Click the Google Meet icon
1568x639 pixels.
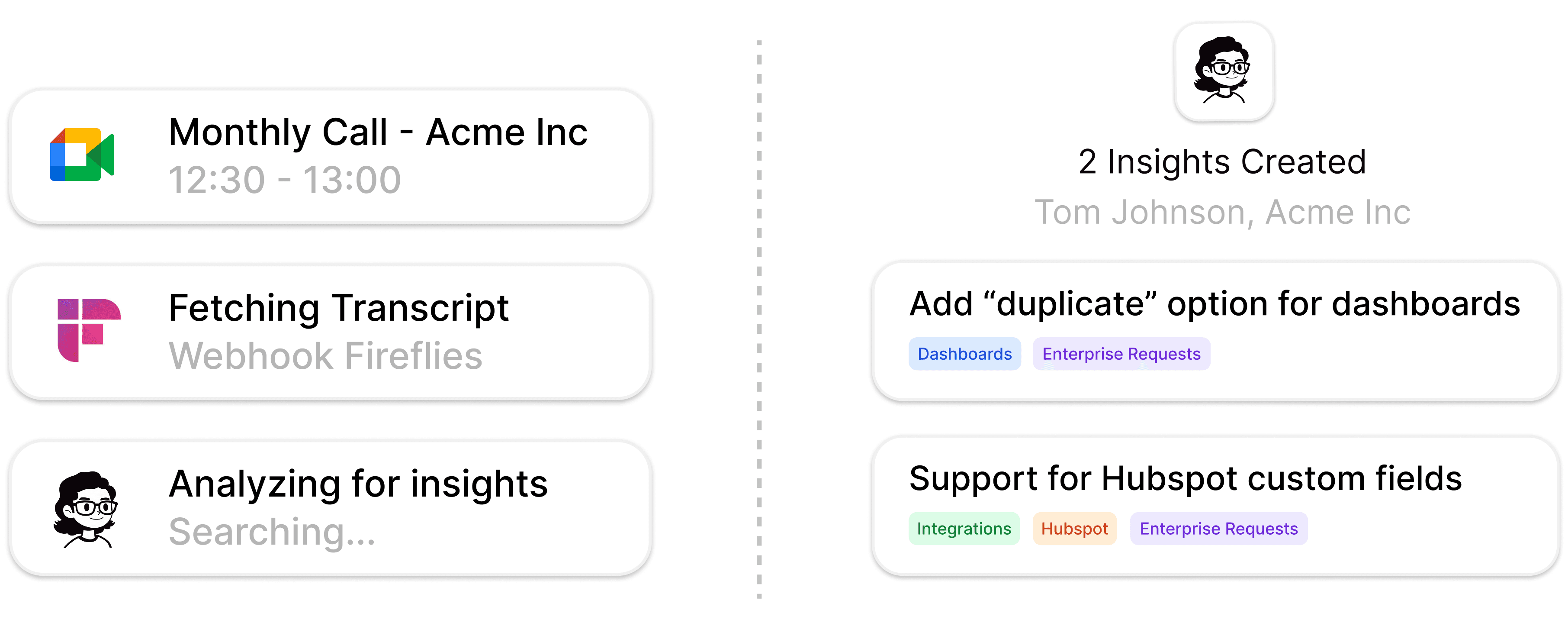coord(82,155)
